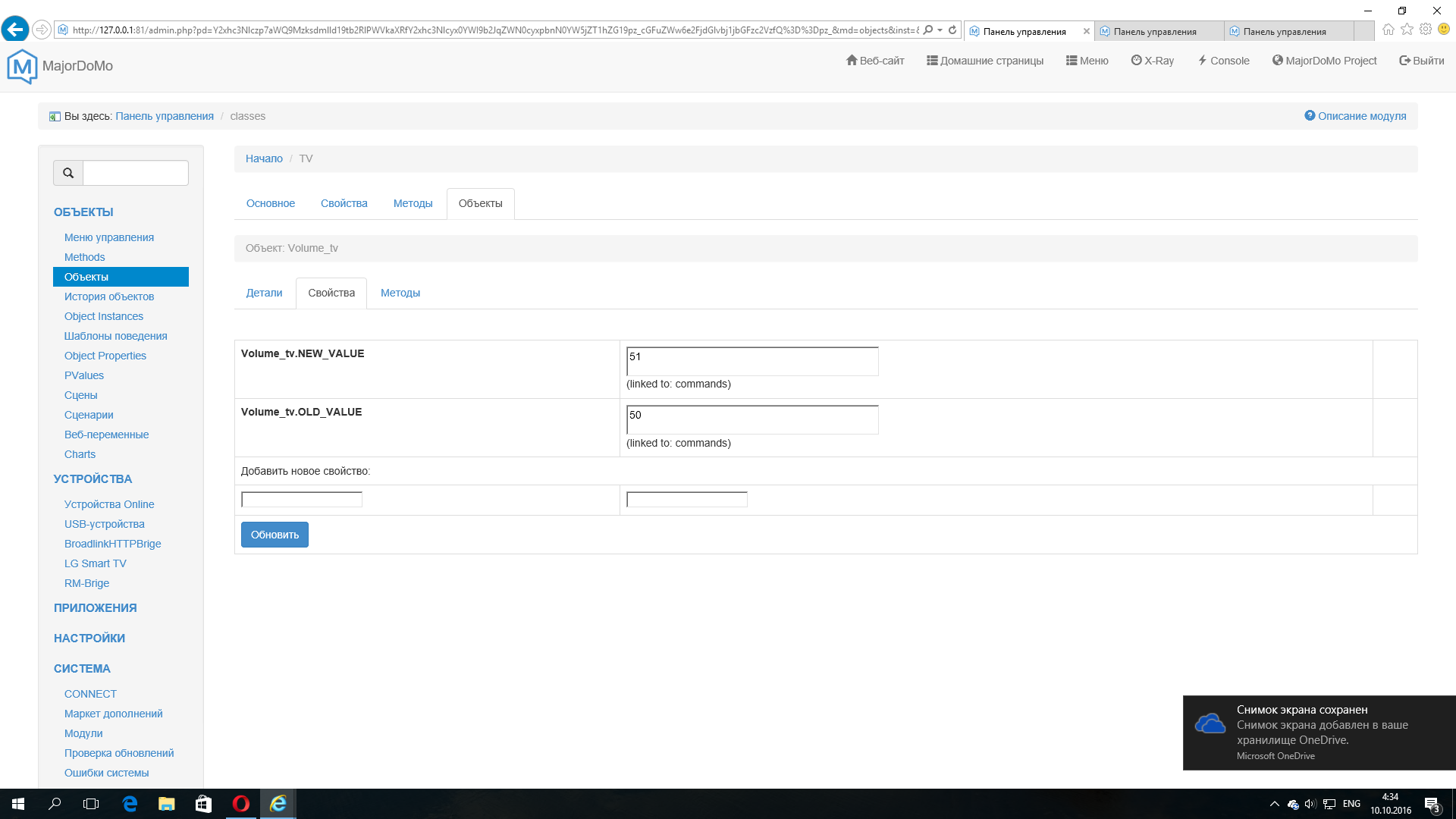The width and height of the screenshot is (1456, 819).
Task: Open the Action Center notifications icon
Action: click(1432, 804)
